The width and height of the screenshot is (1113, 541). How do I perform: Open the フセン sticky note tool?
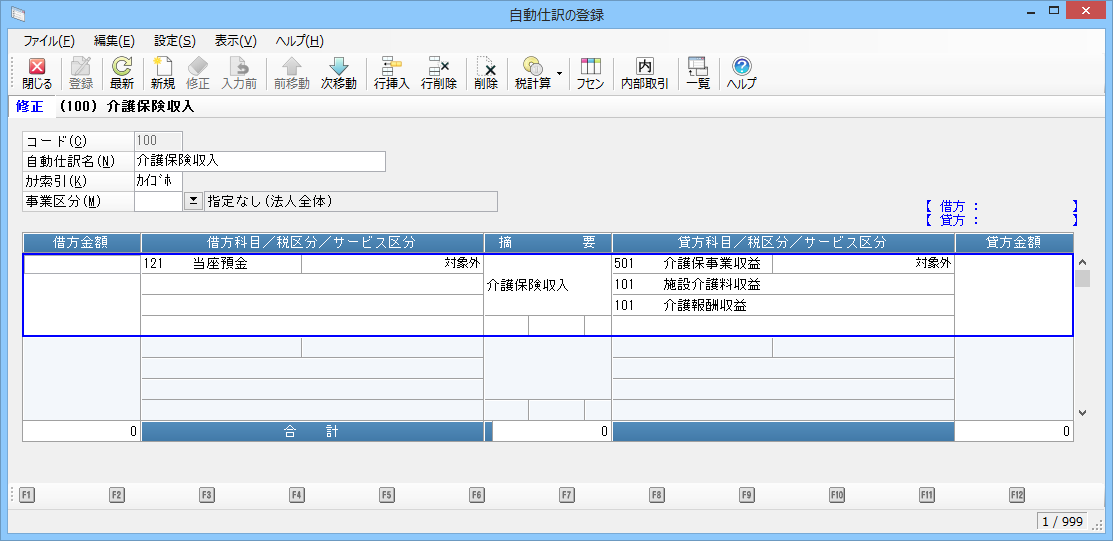point(590,74)
